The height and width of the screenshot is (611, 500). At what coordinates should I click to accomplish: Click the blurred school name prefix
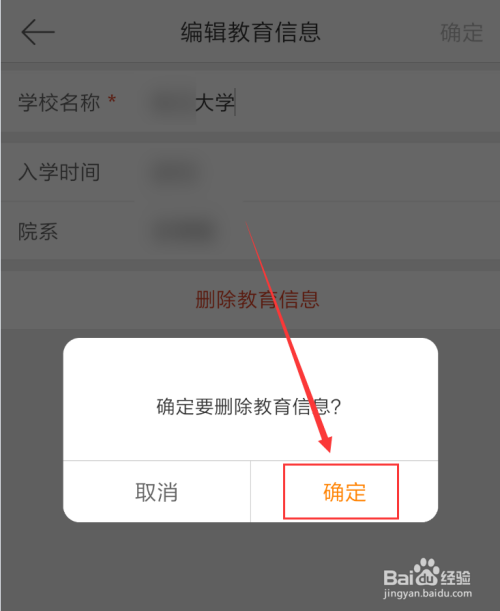click(x=173, y=102)
